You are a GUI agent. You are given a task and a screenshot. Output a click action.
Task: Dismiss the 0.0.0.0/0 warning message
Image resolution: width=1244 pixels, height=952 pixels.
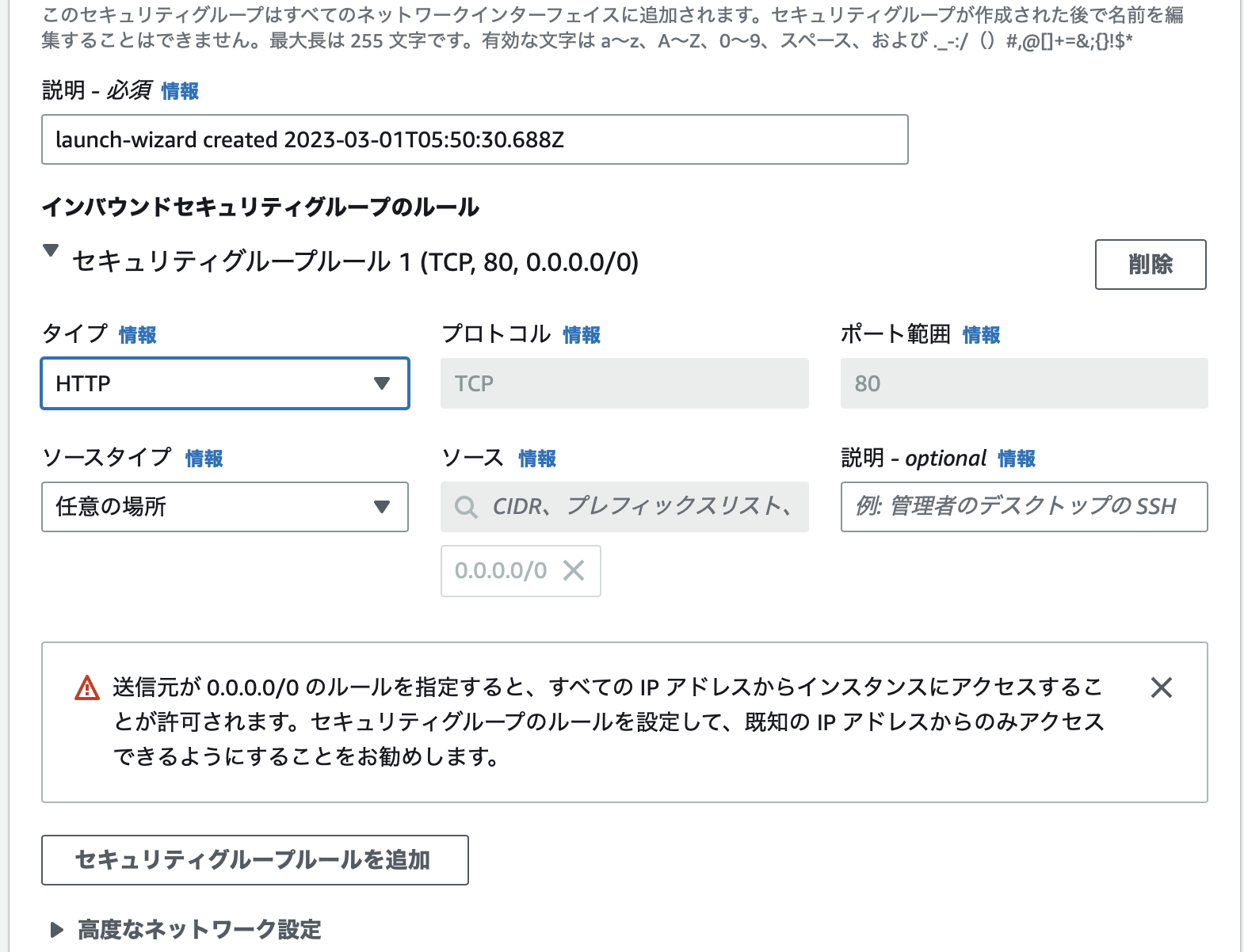(x=1161, y=688)
